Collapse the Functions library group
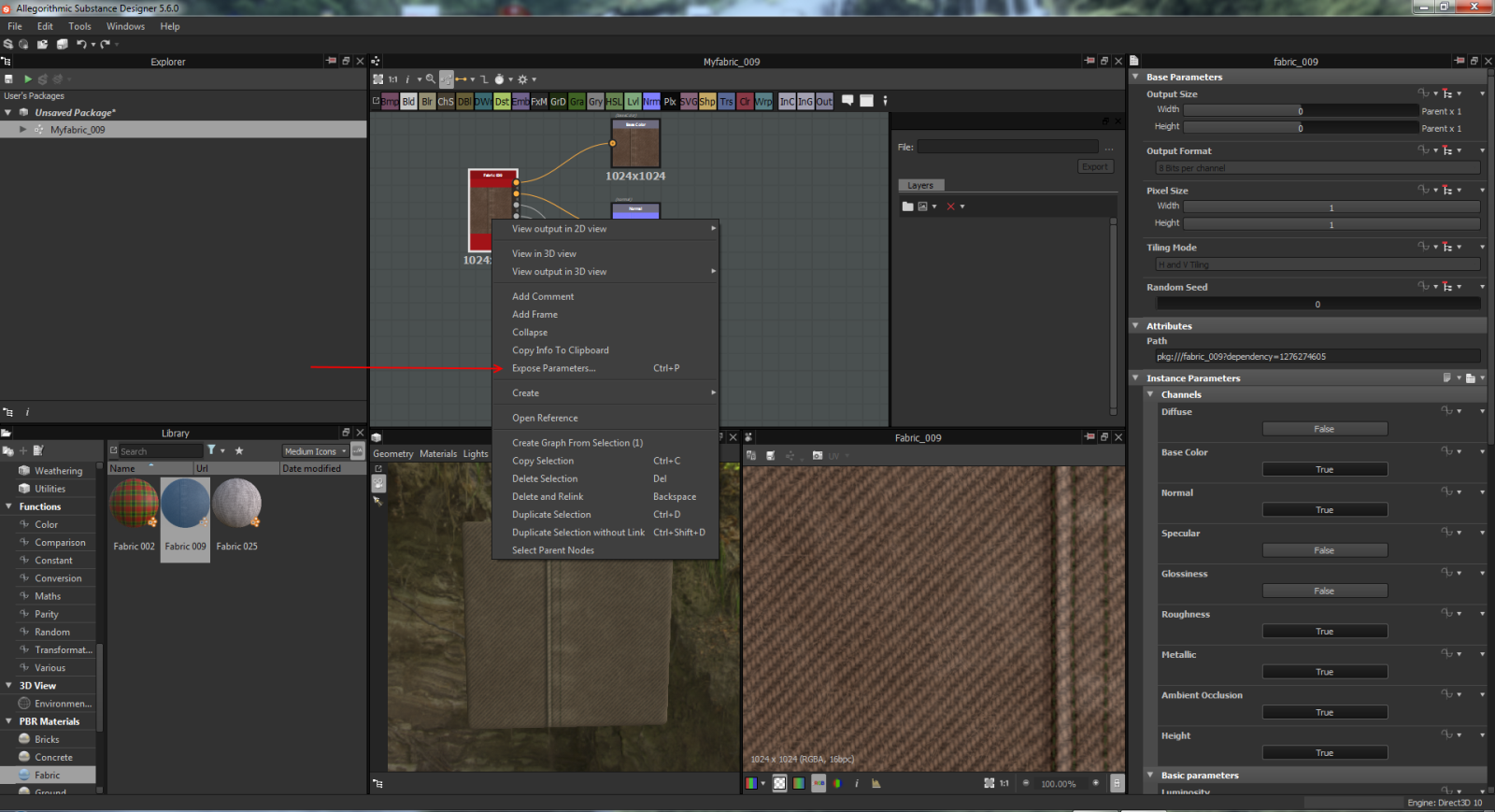The height and width of the screenshot is (812, 1495). [x=8, y=506]
